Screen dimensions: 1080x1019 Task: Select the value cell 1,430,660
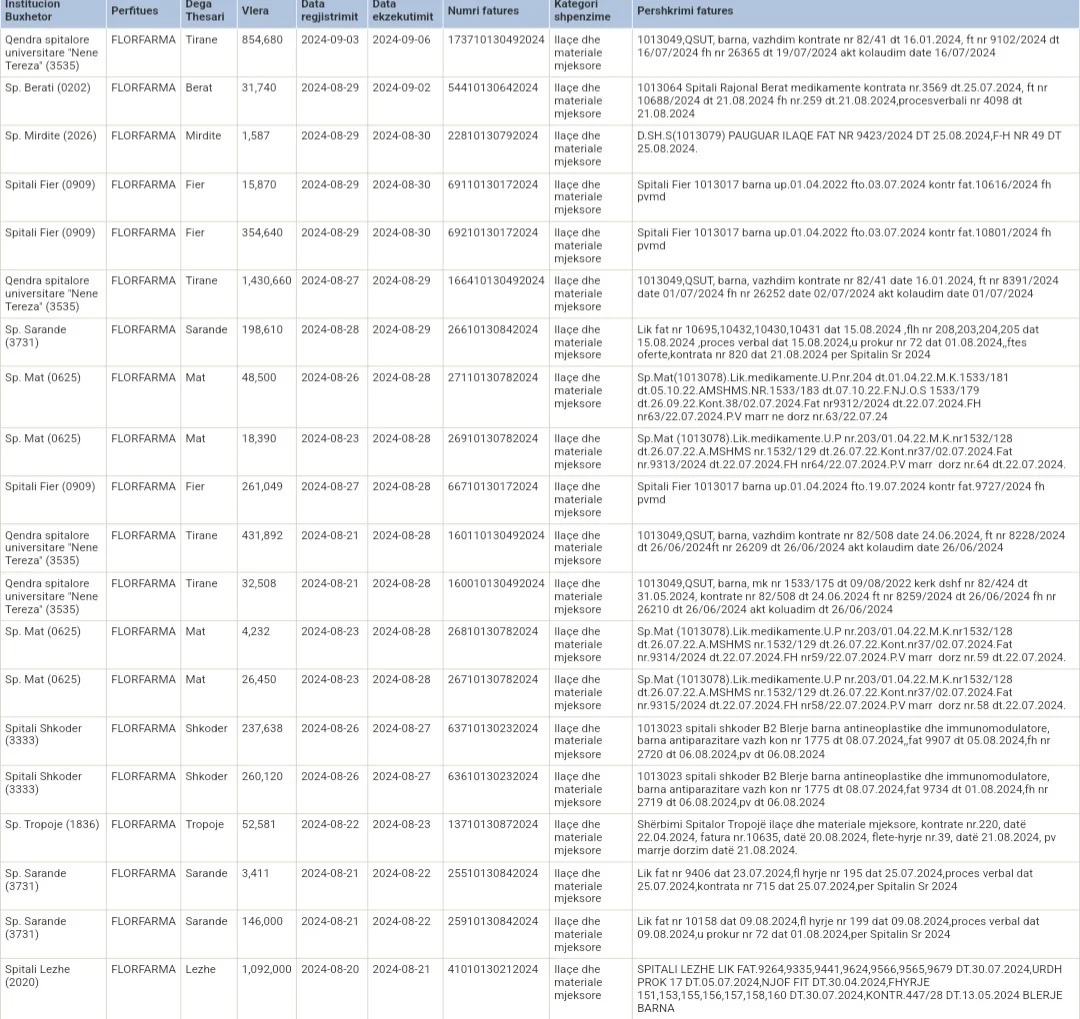coord(266,281)
